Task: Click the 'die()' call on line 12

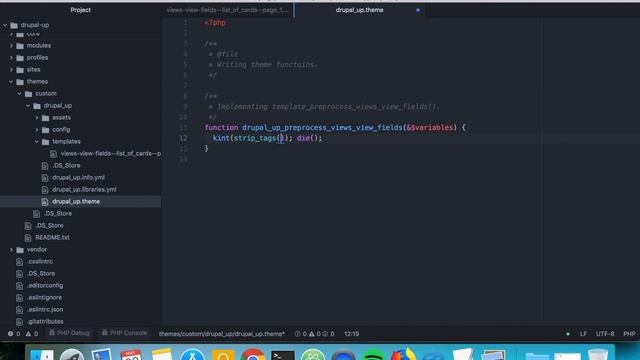Action: click(x=307, y=138)
